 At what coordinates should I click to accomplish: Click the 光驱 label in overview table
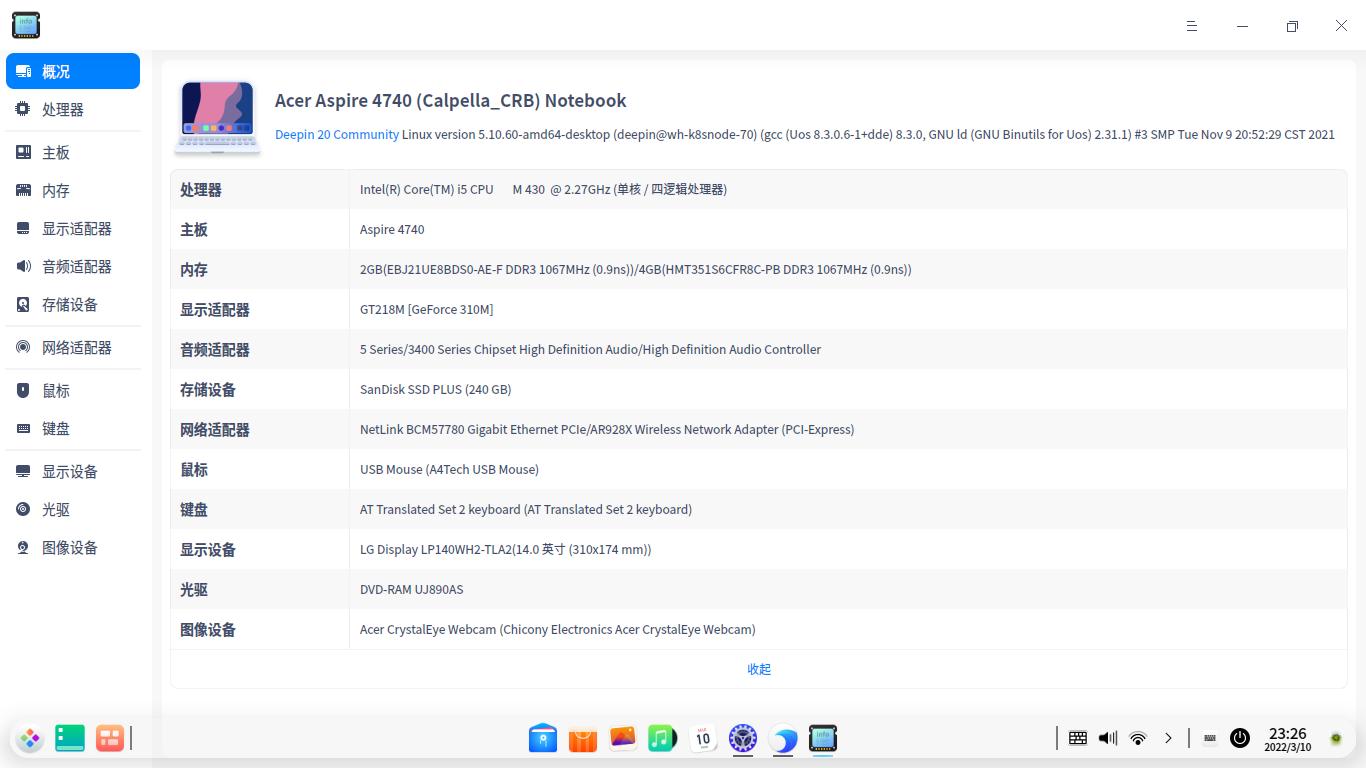194,589
